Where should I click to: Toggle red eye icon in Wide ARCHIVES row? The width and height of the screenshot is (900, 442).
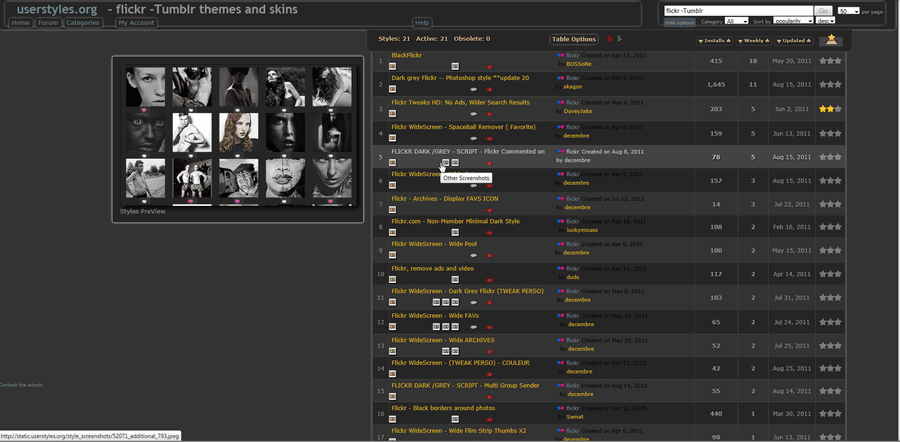point(490,352)
